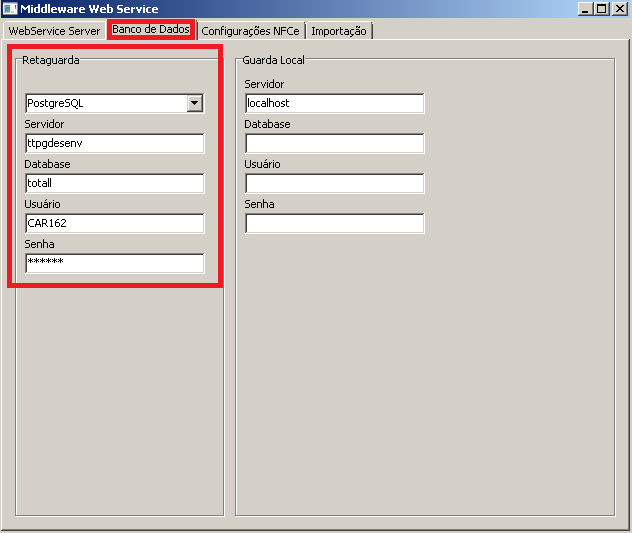
Task: Click the empty Guarda Local Database field
Action: pyautogui.click(x=334, y=143)
